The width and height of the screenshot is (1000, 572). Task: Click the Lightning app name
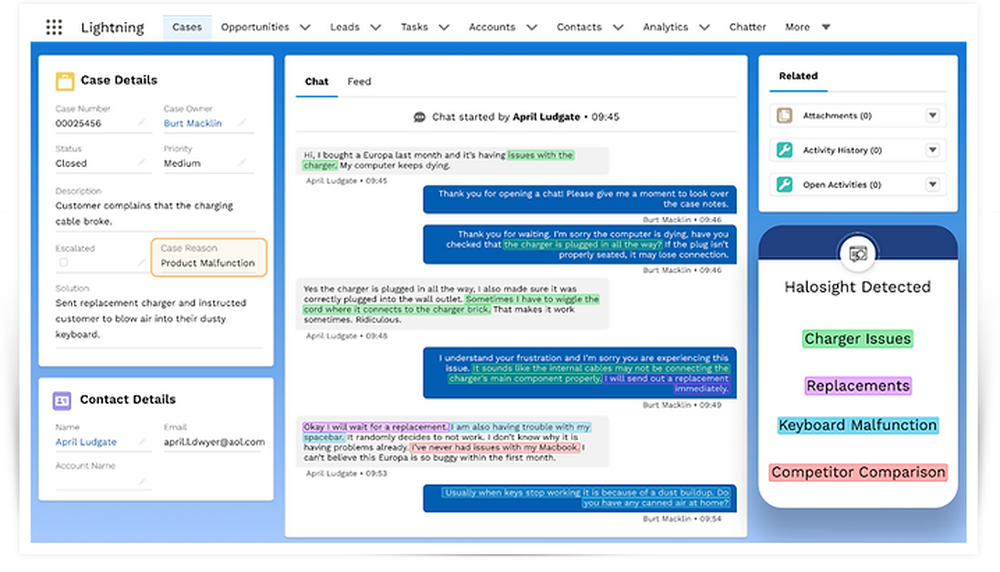point(112,27)
